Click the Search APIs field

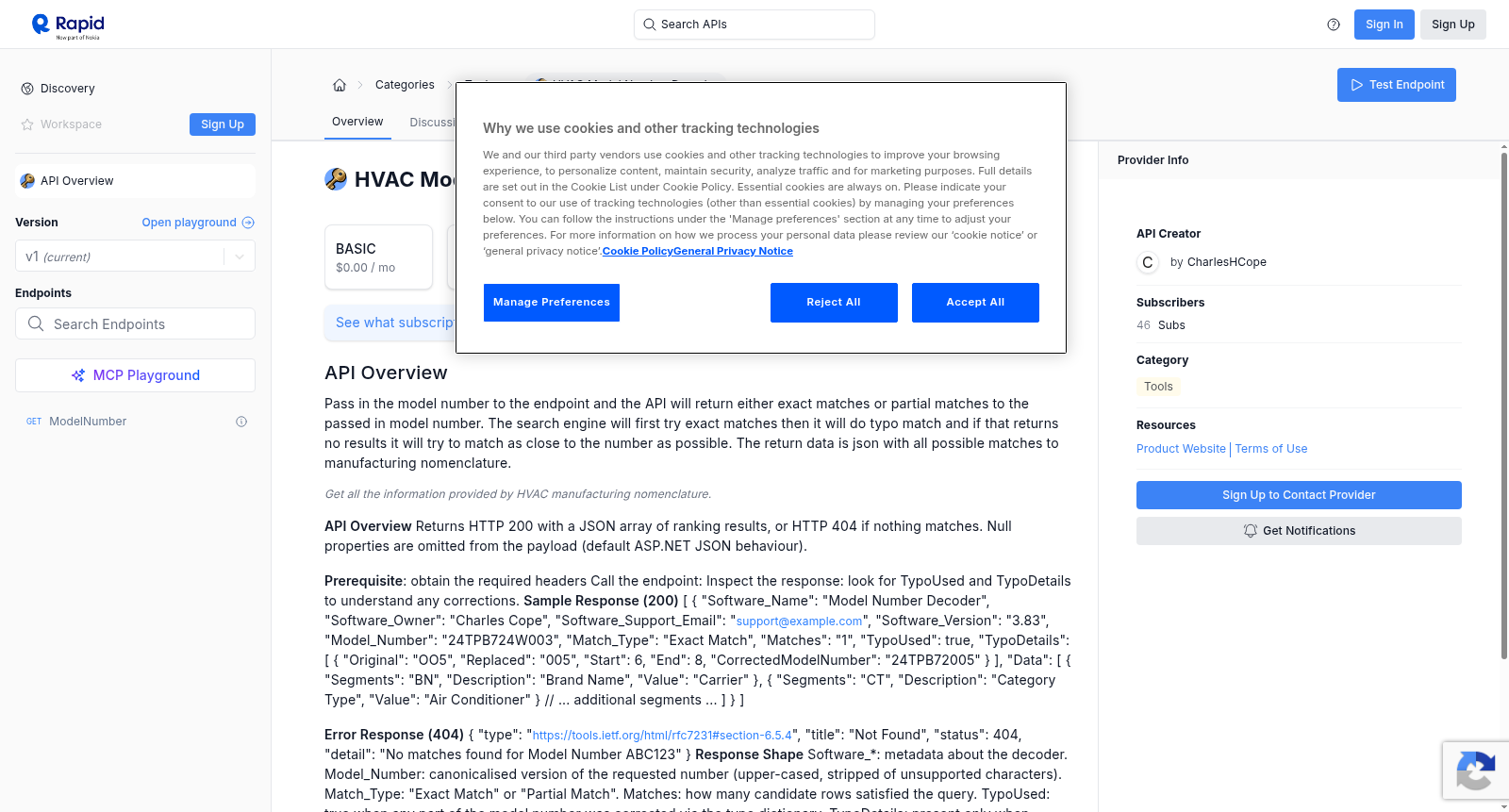[x=754, y=25]
